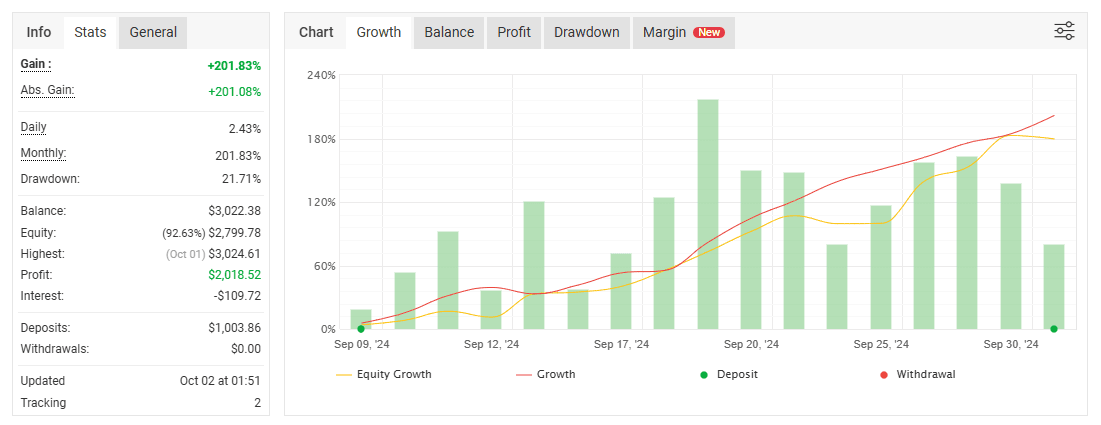This screenshot has height=425, width=1101.
Task: Switch to the Info tab
Action: click(39, 32)
